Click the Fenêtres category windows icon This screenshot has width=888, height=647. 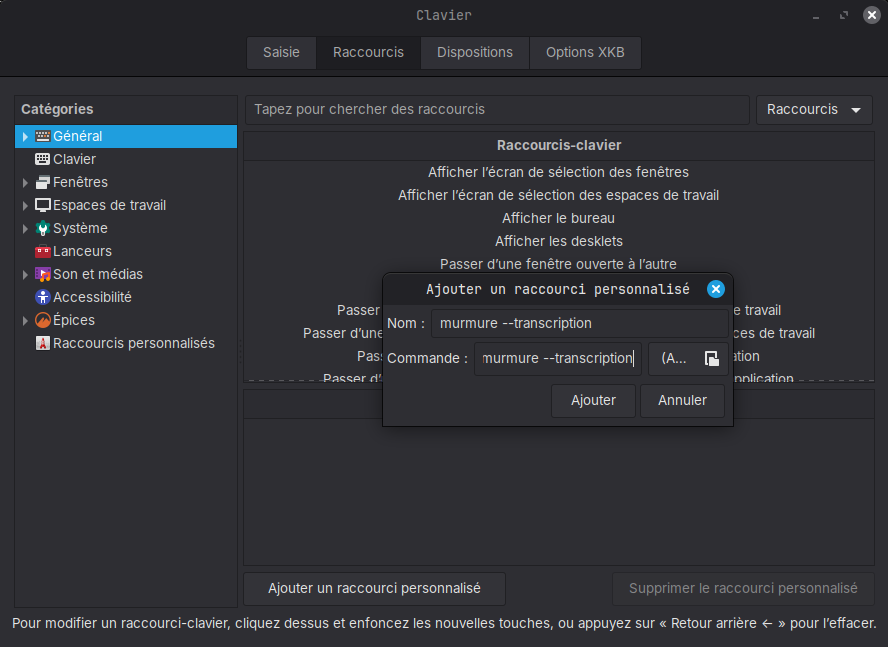(x=42, y=182)
